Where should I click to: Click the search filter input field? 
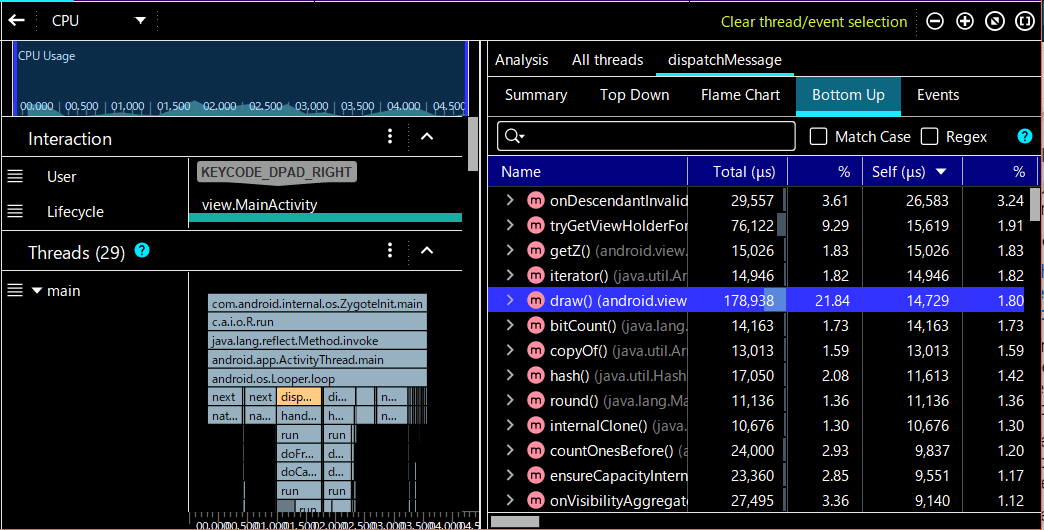point(646,136)
